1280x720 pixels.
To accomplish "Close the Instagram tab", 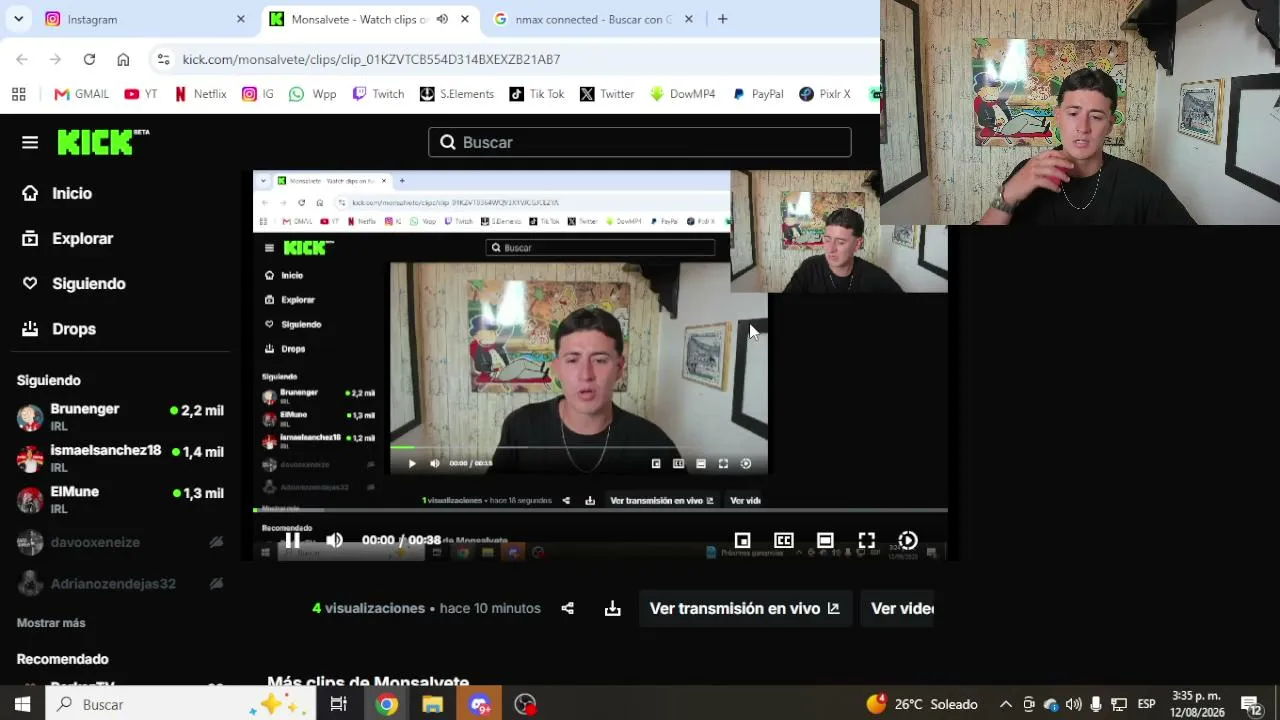I will (240, 19).
